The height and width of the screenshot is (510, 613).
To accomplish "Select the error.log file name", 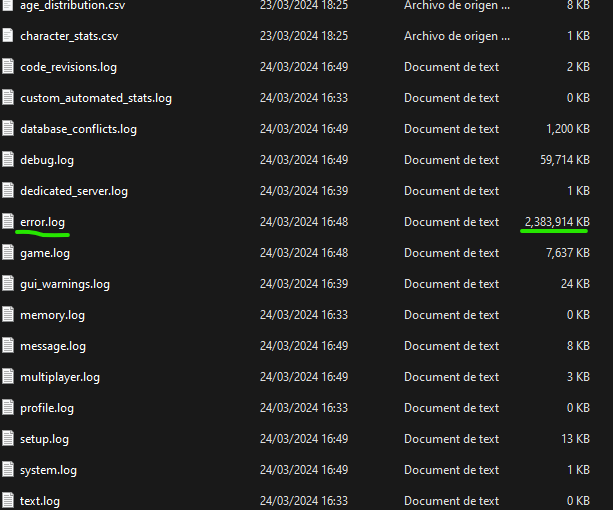I will (43, 222).
